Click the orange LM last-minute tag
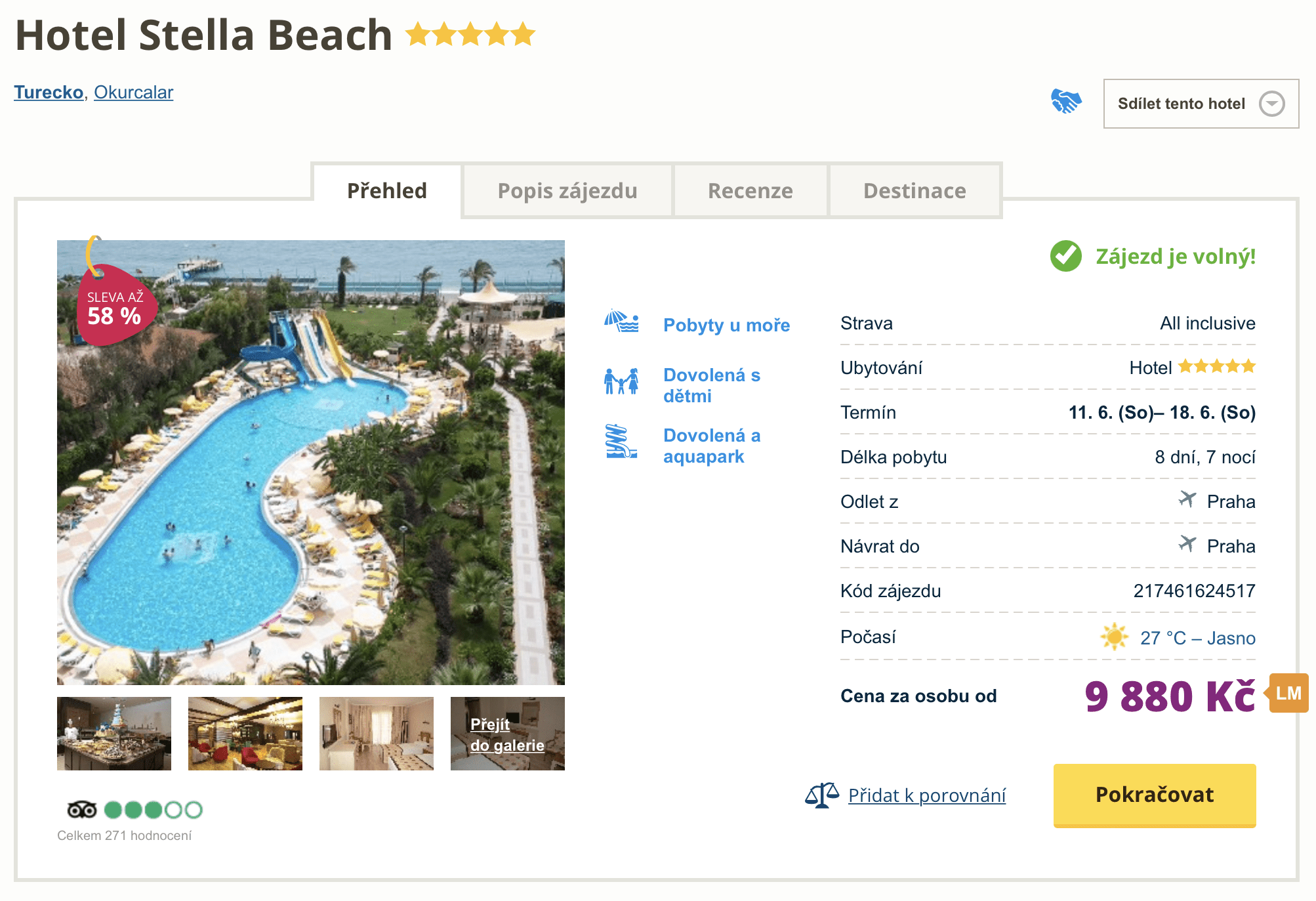The height and width of the screenshot is (901, 1316). pyautogui.click(x=1288, y=693)
